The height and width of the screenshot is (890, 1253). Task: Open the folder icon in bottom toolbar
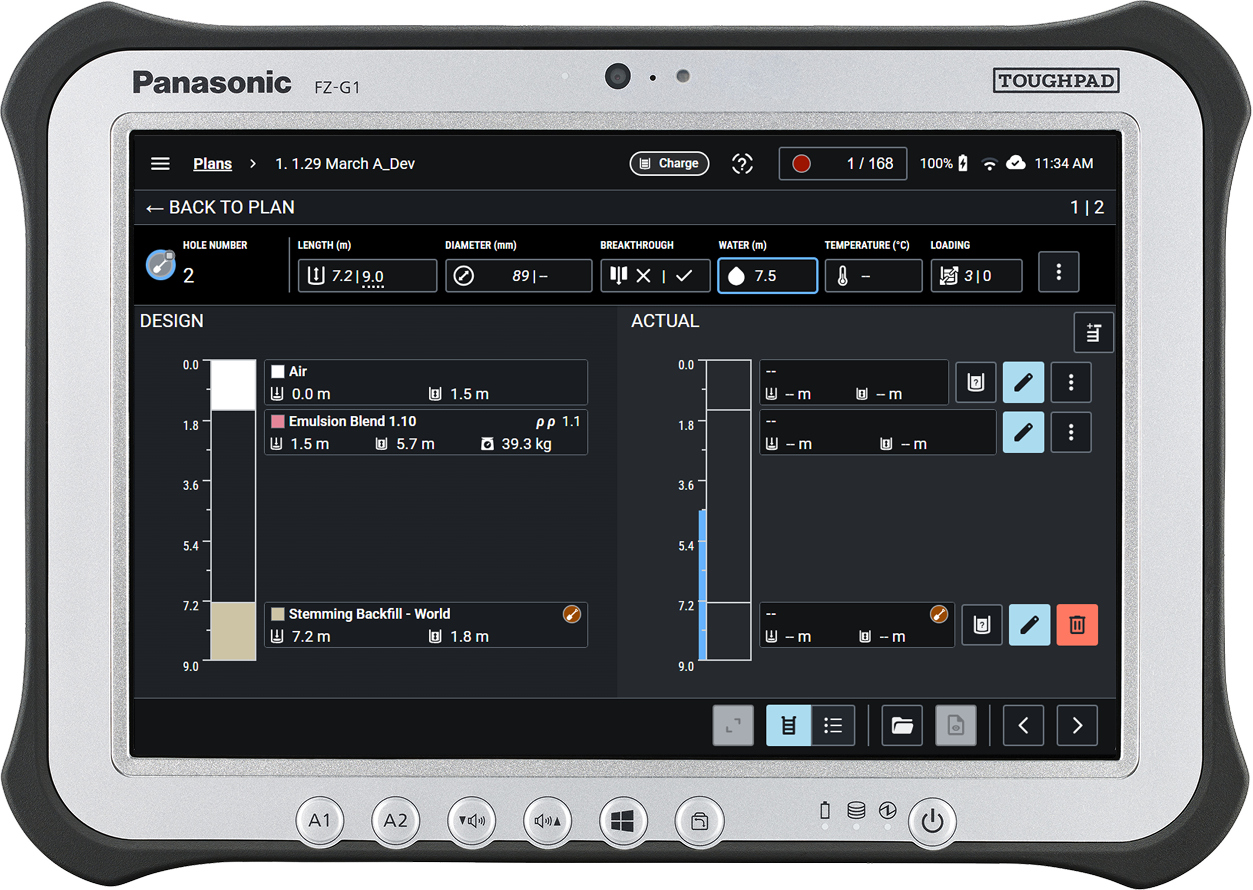pos(902,726)
